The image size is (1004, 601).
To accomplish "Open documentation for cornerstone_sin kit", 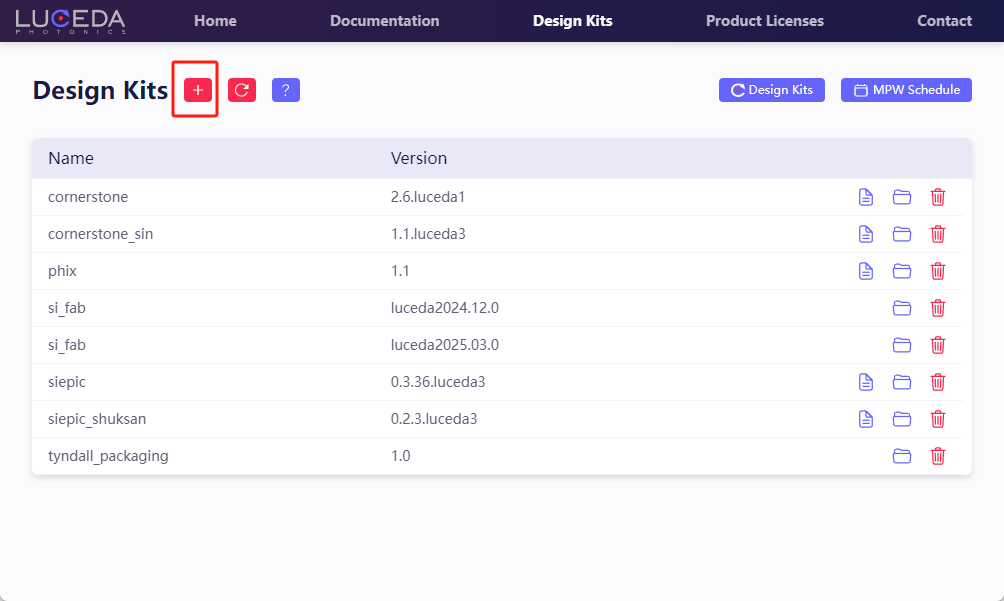I will 866,234.
